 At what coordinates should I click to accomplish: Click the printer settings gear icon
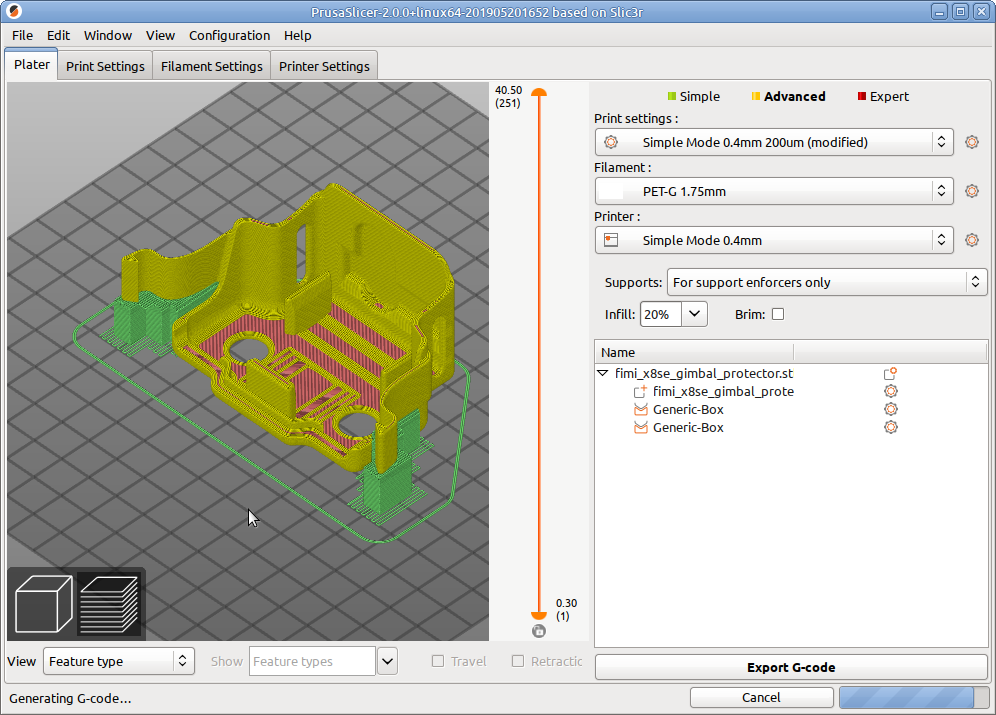(x=971, y=240)
